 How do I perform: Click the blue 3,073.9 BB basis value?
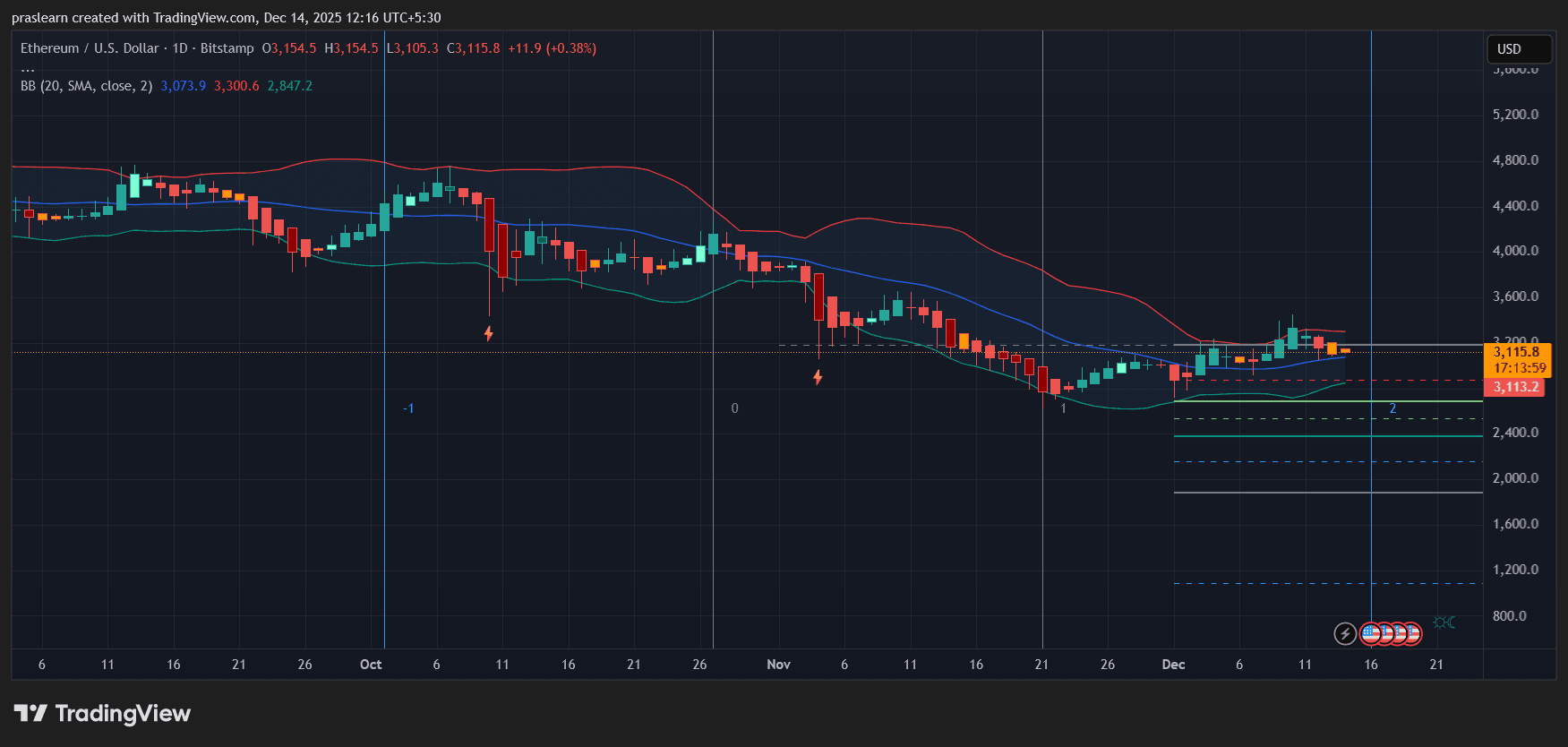point(183,86)
